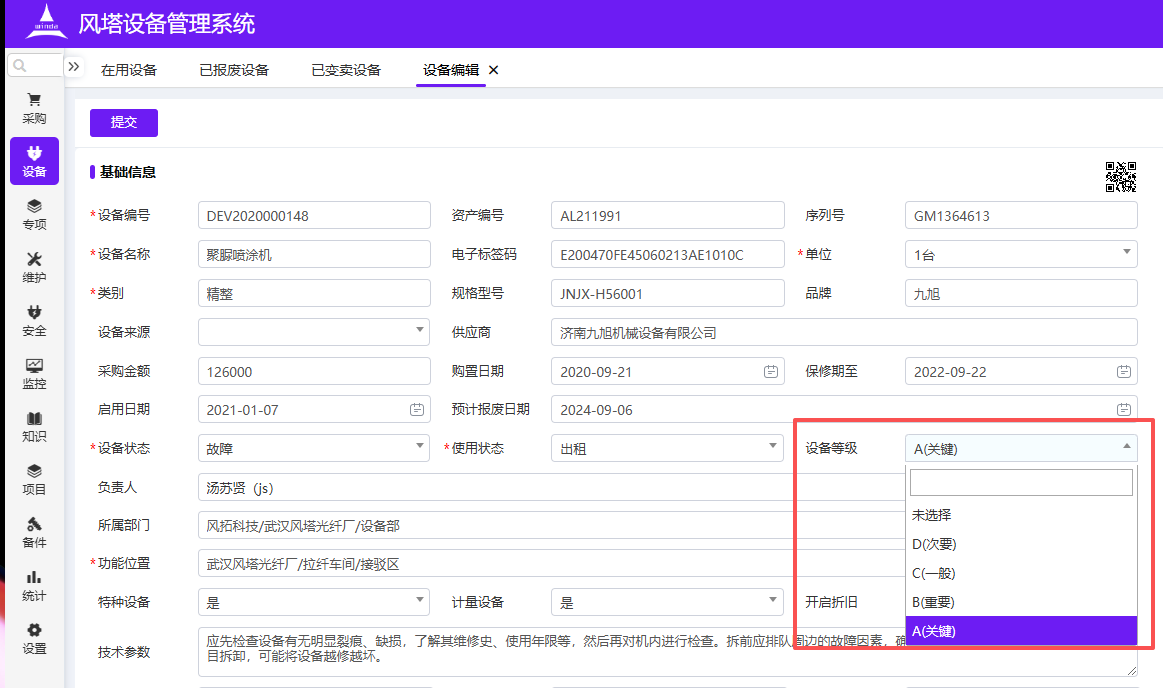Image resolution: width=1163 pixels, height=688 pixels.
Task: Choose B(重要) in equipment level list
Action: click(x=1021, y=602)
